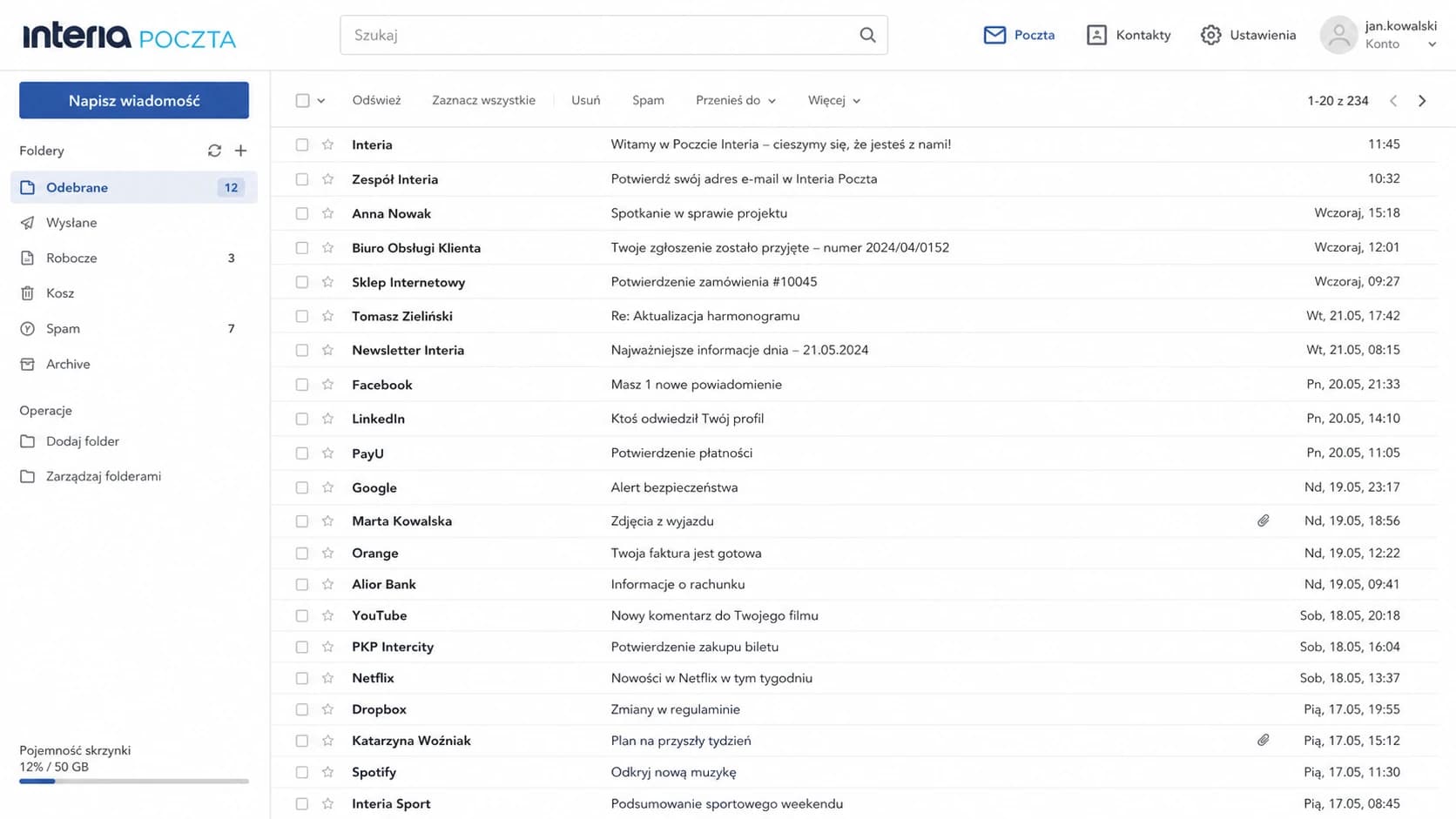This screenshot has height=819, width=1456.
Task: Open the Przenieś do dropdown
Action: [x=736, y=100]
